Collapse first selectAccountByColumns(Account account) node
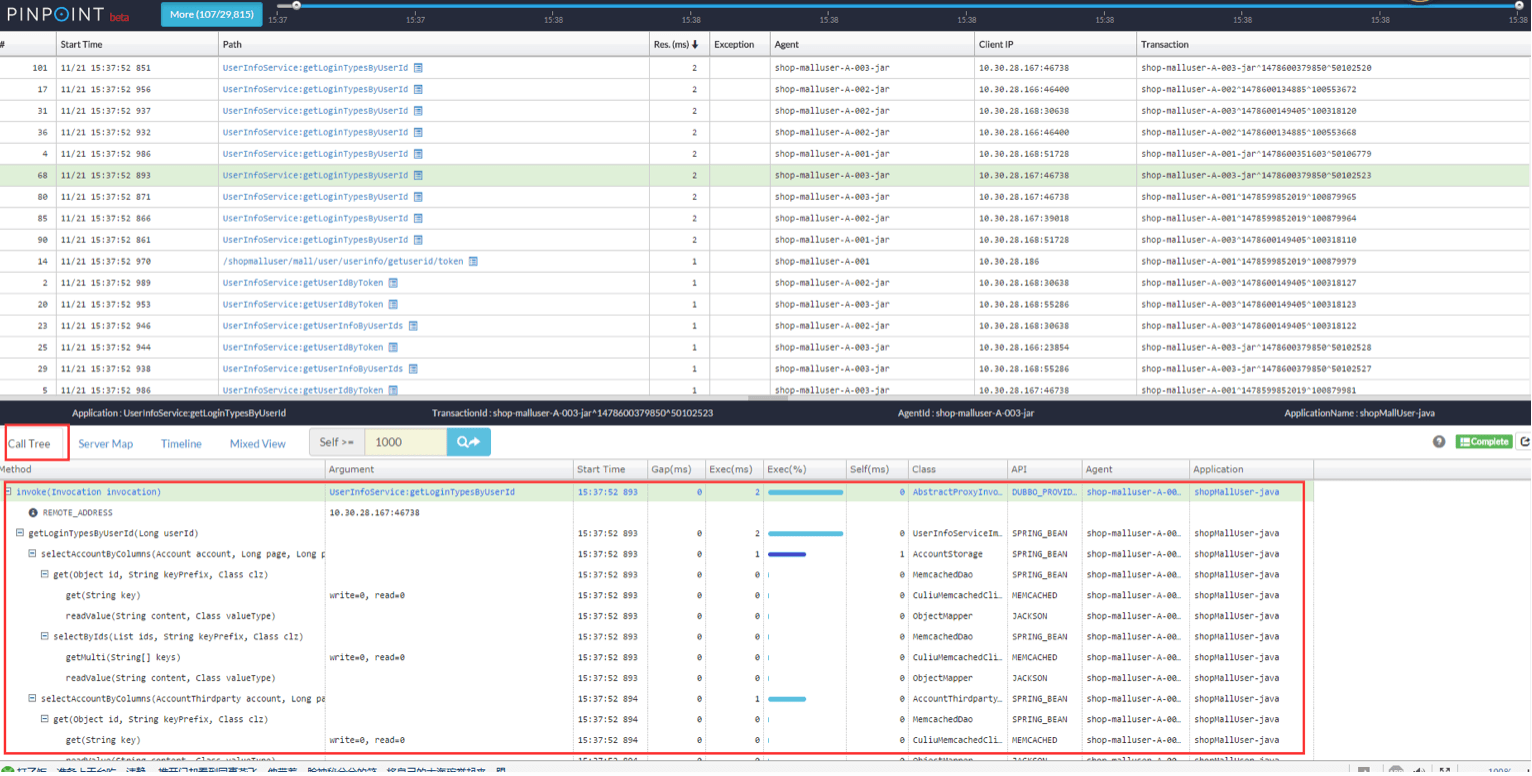1532x776 pixels. pyautogui.click(x=33, y=554)
